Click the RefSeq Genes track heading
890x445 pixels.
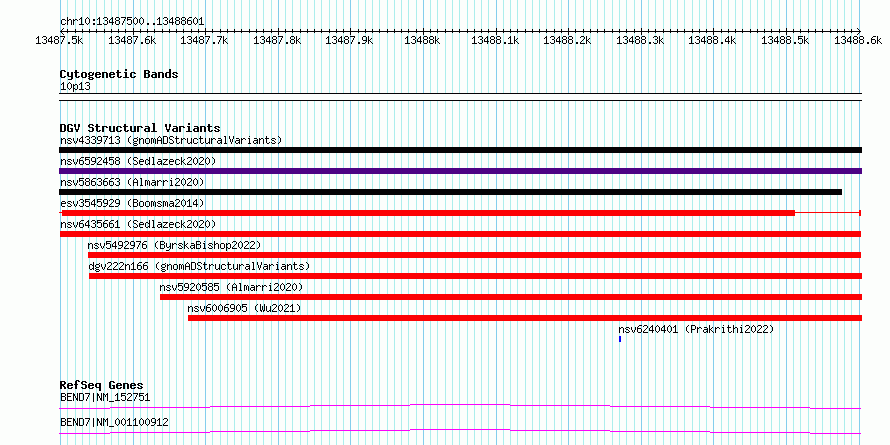click(x=102, y=385)
